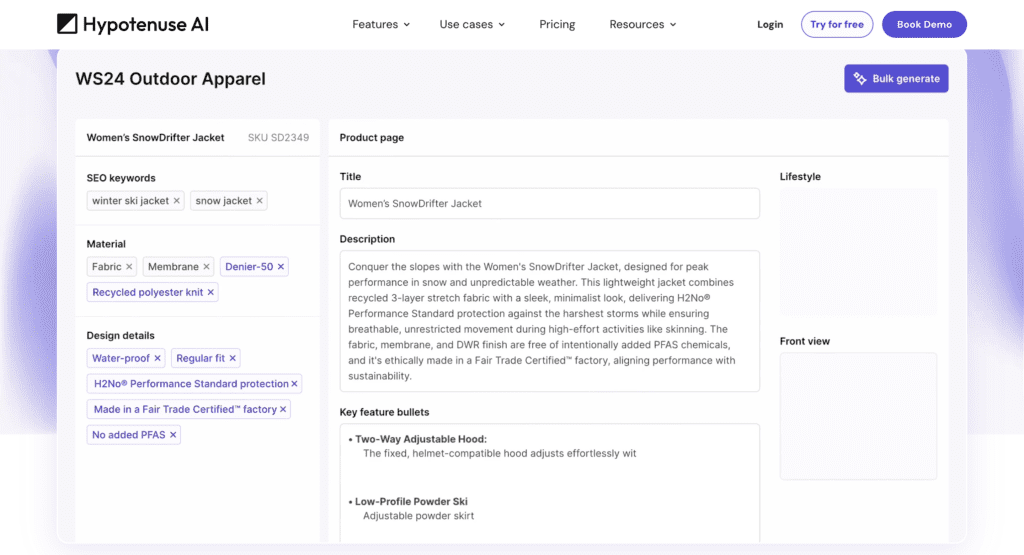This screenshot has height=555, width=1024.
Task: Go to the Pricing page
Action: 557,24
